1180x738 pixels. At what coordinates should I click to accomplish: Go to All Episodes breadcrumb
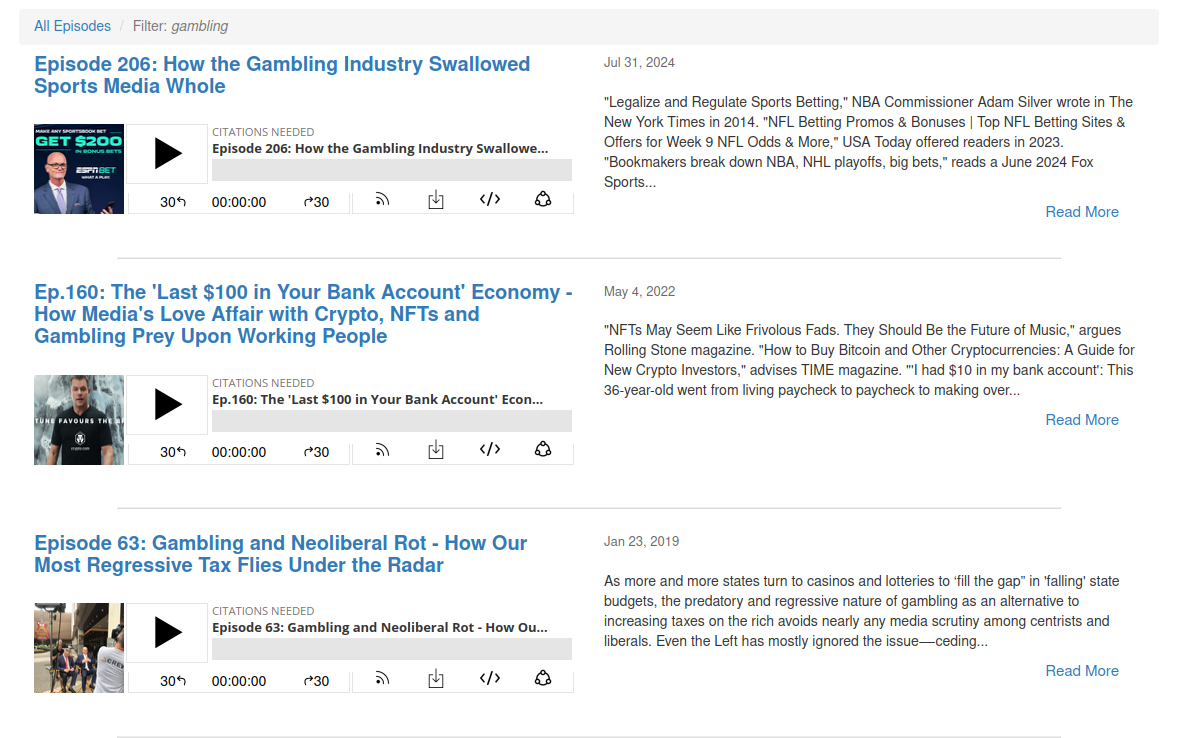(72, 26)
